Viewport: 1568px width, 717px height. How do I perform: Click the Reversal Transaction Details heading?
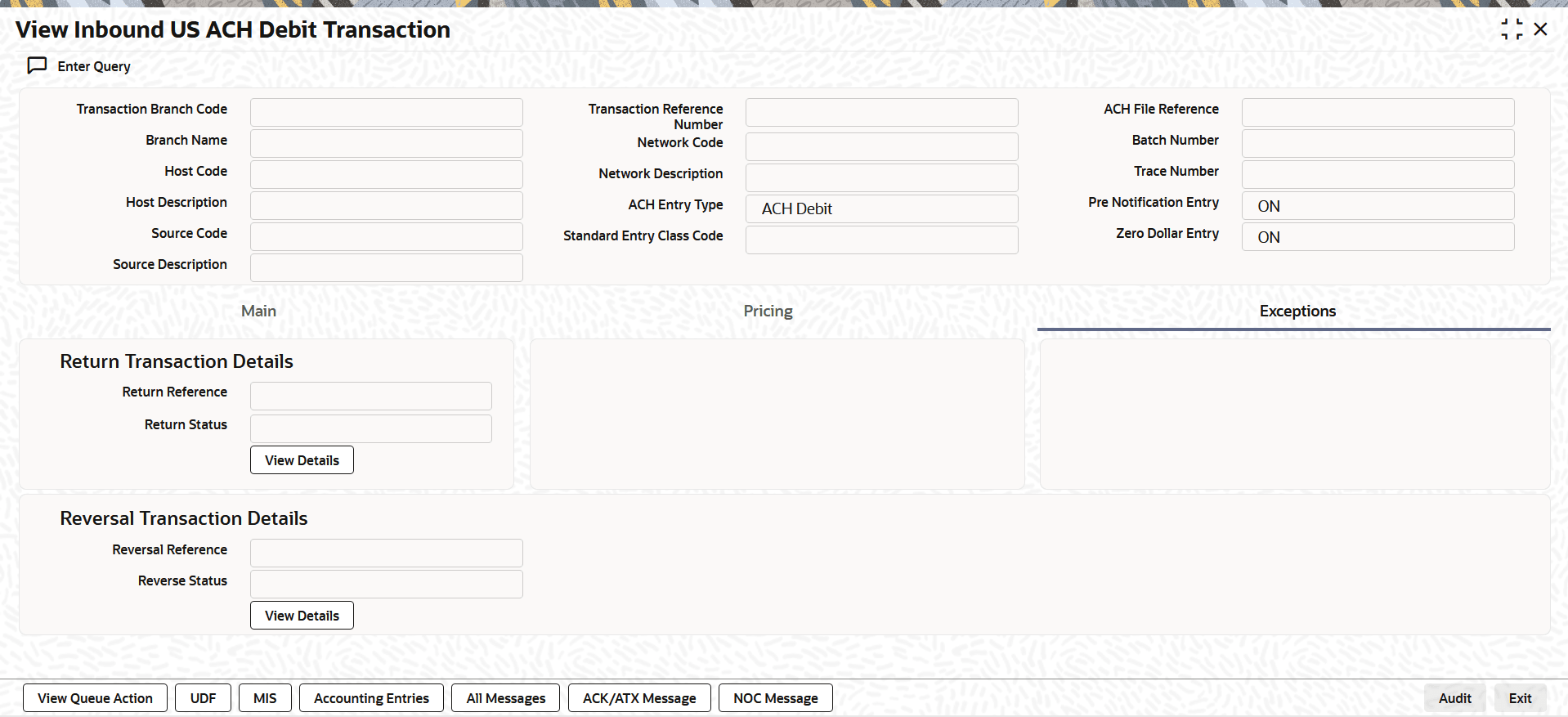coord(184,518)
